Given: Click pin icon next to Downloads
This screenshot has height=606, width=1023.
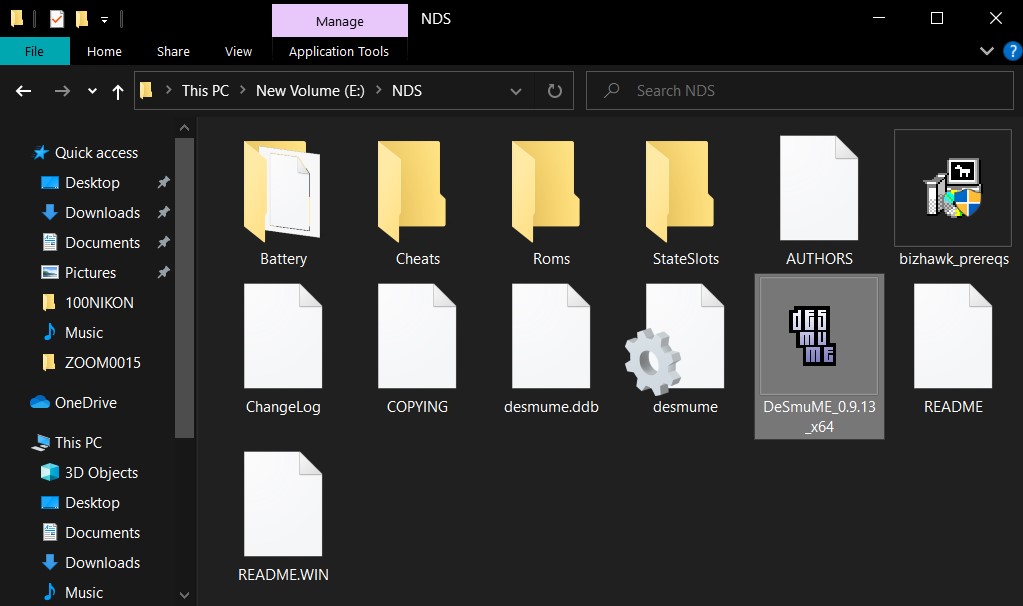Looking at the screenshot, I should (x=163, y=212).
